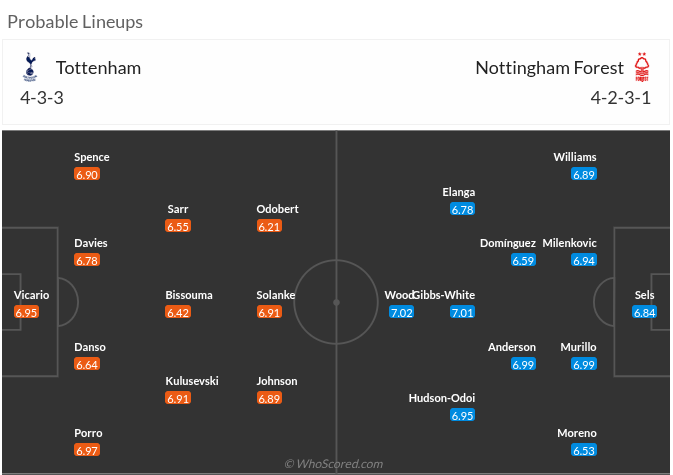
Task: Click the Tottenham club crest icon
Action: pyautogui.click(x=28, y=68)
